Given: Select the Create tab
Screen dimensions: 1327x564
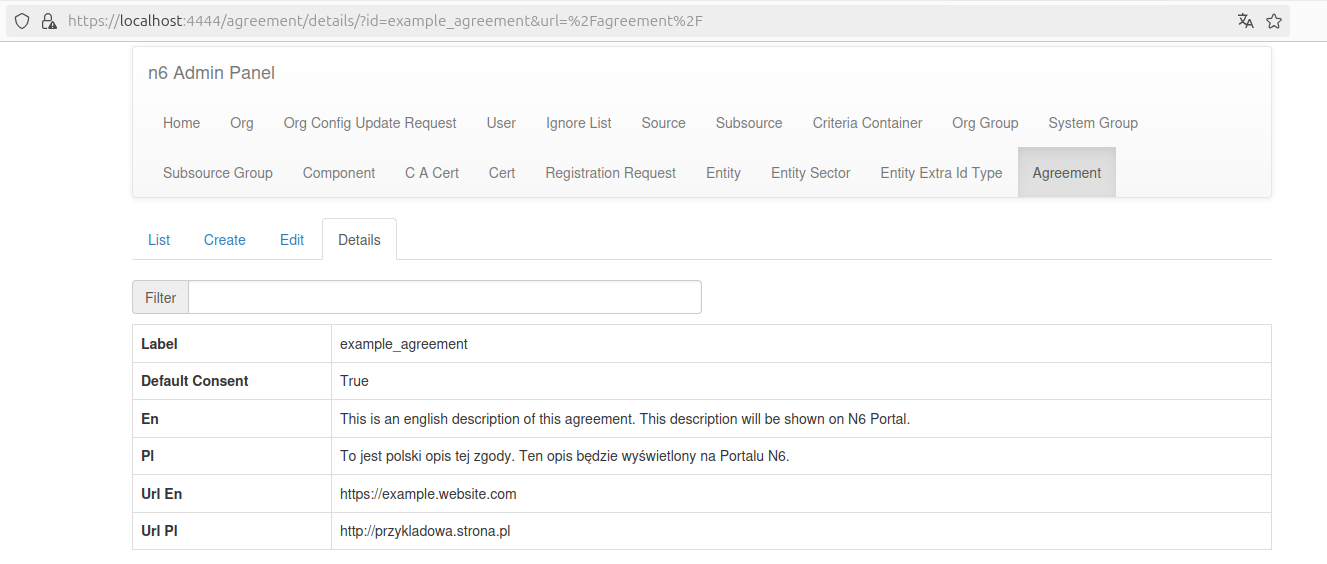Looking at the screenshot, I should coord(225,240).
